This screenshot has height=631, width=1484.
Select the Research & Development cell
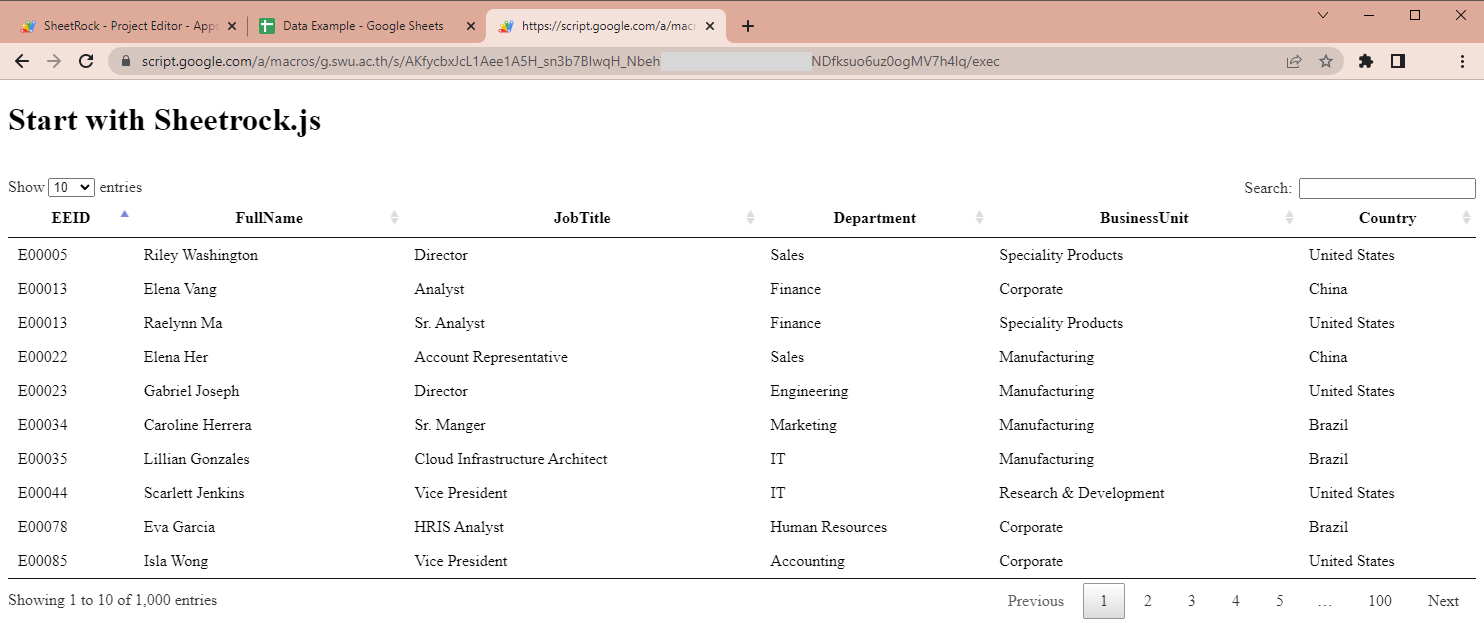[1082, 493]
